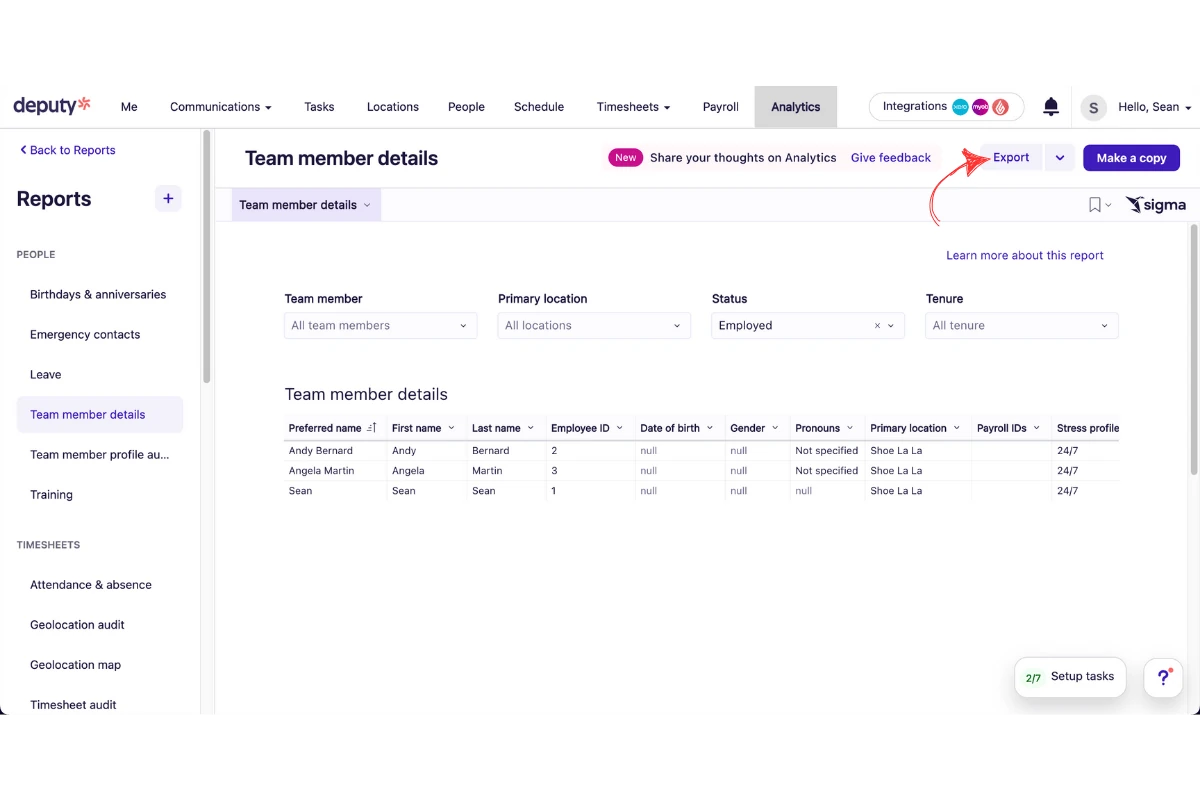
Task: Click the Andy Bernard preferred name cell
Action: tap(335, 451)
